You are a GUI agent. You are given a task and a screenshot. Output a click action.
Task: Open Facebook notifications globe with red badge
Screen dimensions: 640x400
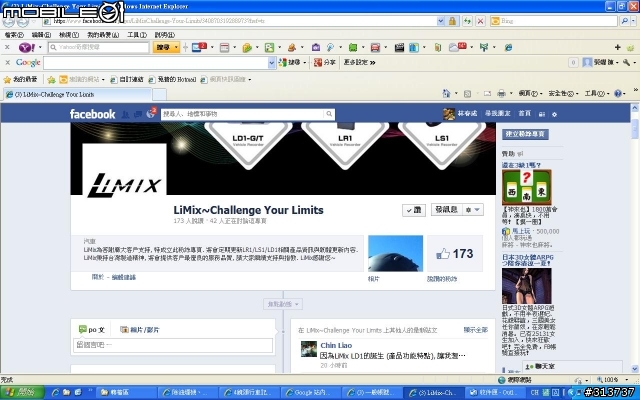pos(151,113)
